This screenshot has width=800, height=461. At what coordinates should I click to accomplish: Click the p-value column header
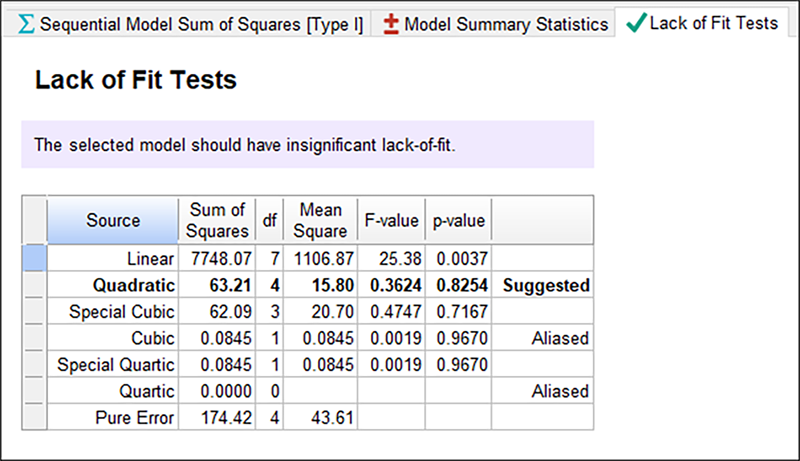click(x=458, y=220)
